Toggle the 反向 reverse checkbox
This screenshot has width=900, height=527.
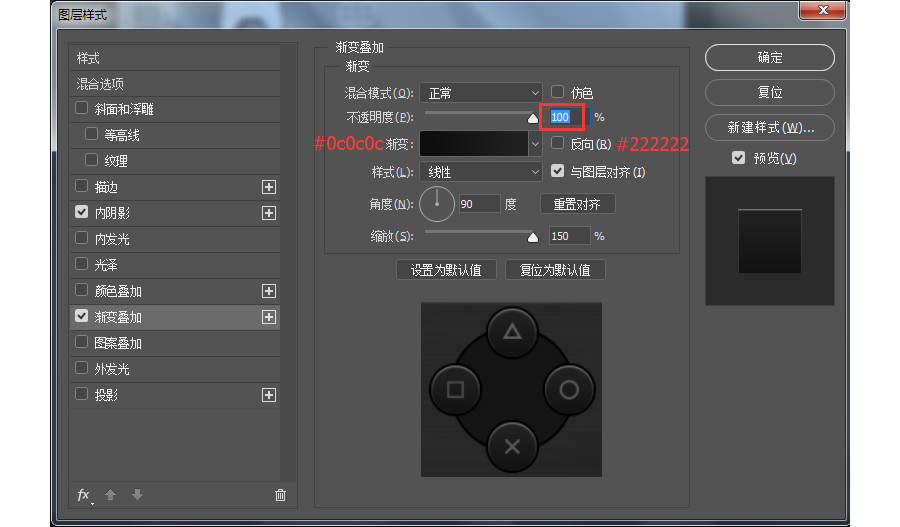click(557, 143)
